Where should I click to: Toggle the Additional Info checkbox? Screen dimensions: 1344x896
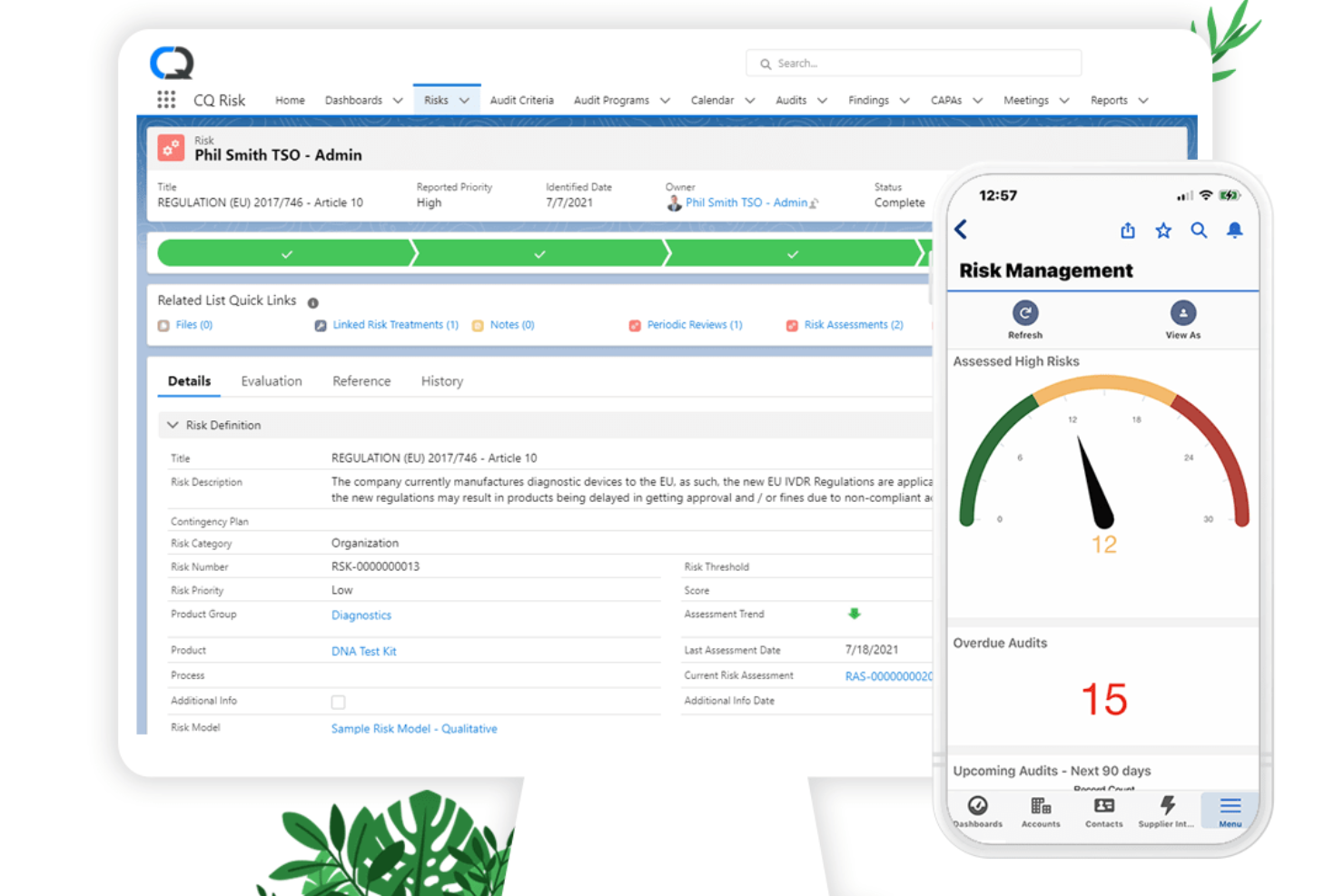338,701
